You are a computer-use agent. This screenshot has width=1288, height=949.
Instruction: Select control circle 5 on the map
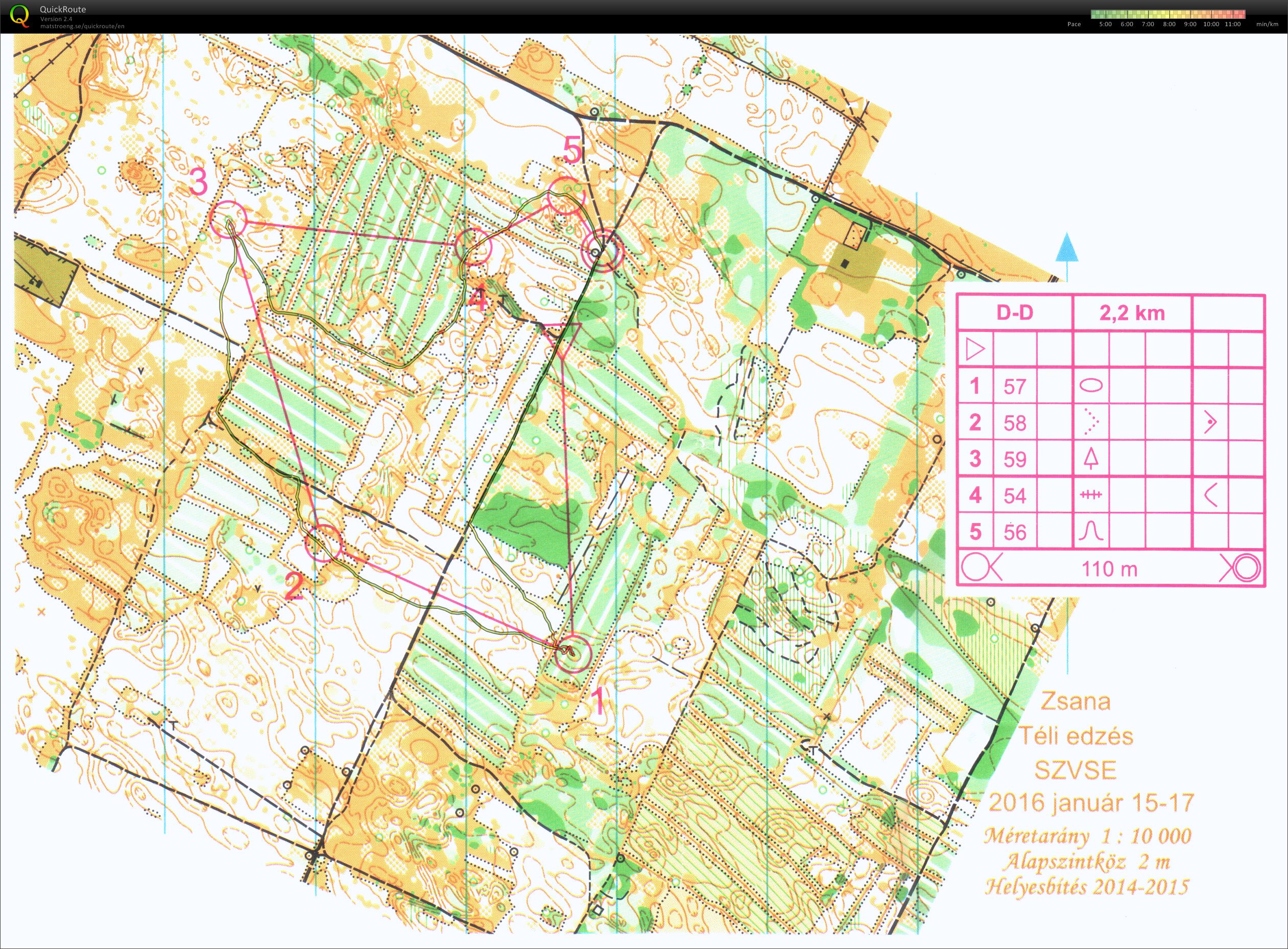pos(566,197)
